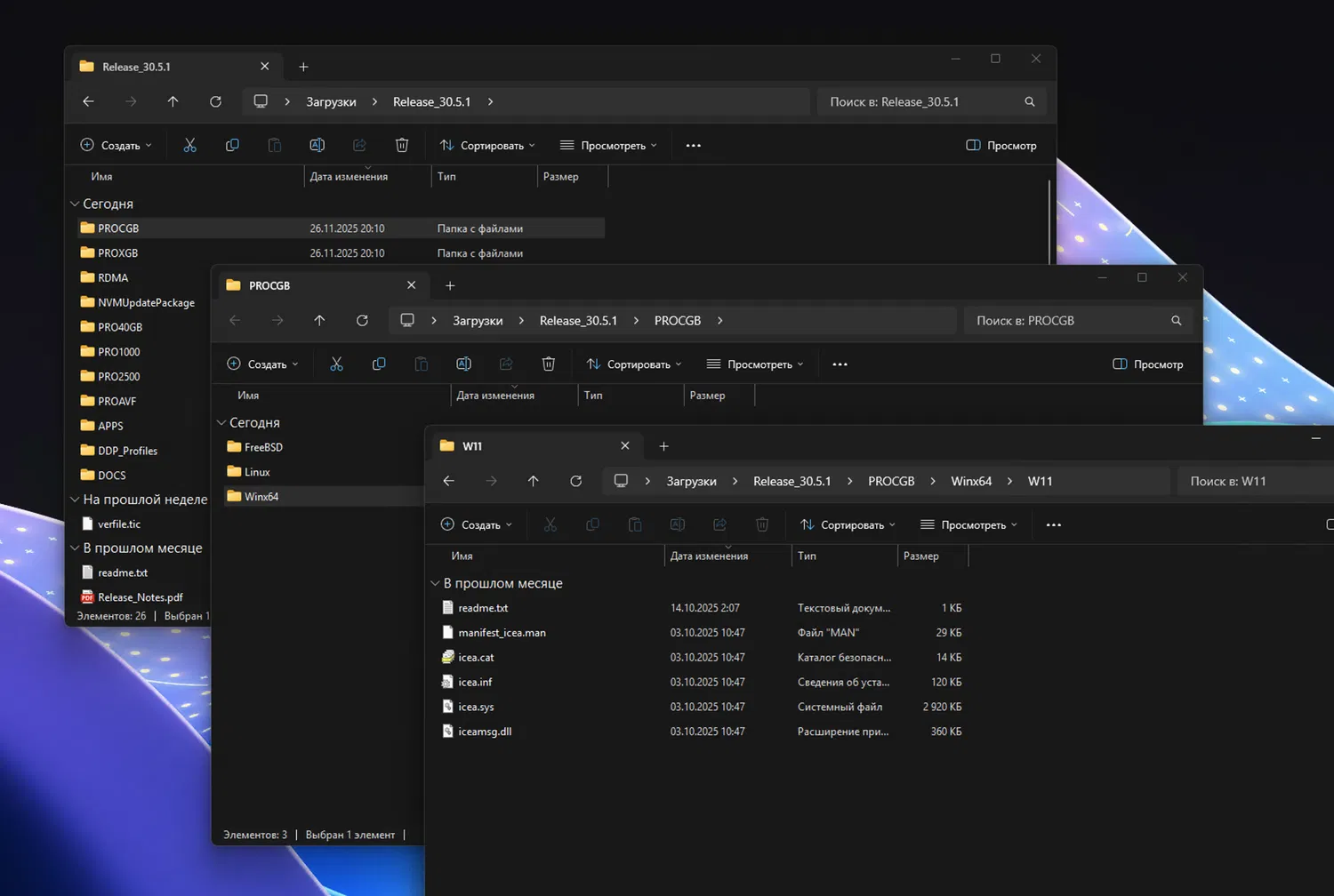Toggle Preview pane in the PROCGB window
The image size is (1334, 896).
pyautogui.click(x=1148, y=364)
